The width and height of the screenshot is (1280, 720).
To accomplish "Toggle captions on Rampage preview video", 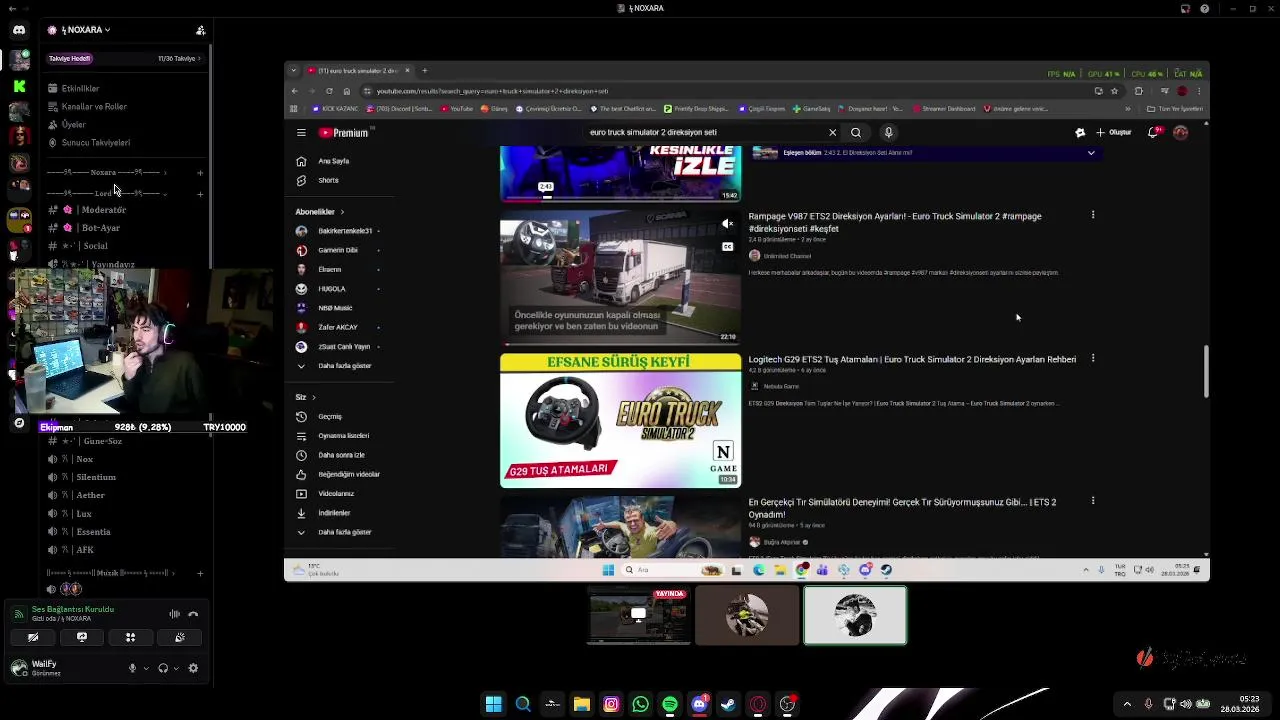I will [727, 246].
